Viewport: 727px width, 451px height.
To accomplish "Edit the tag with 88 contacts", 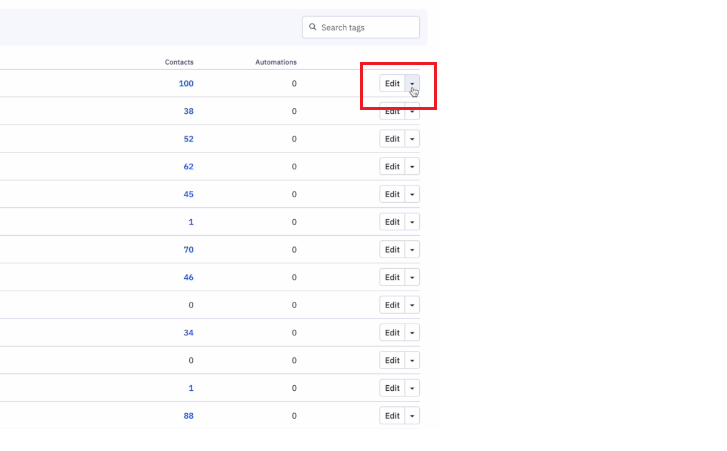I will click(392, 416).
